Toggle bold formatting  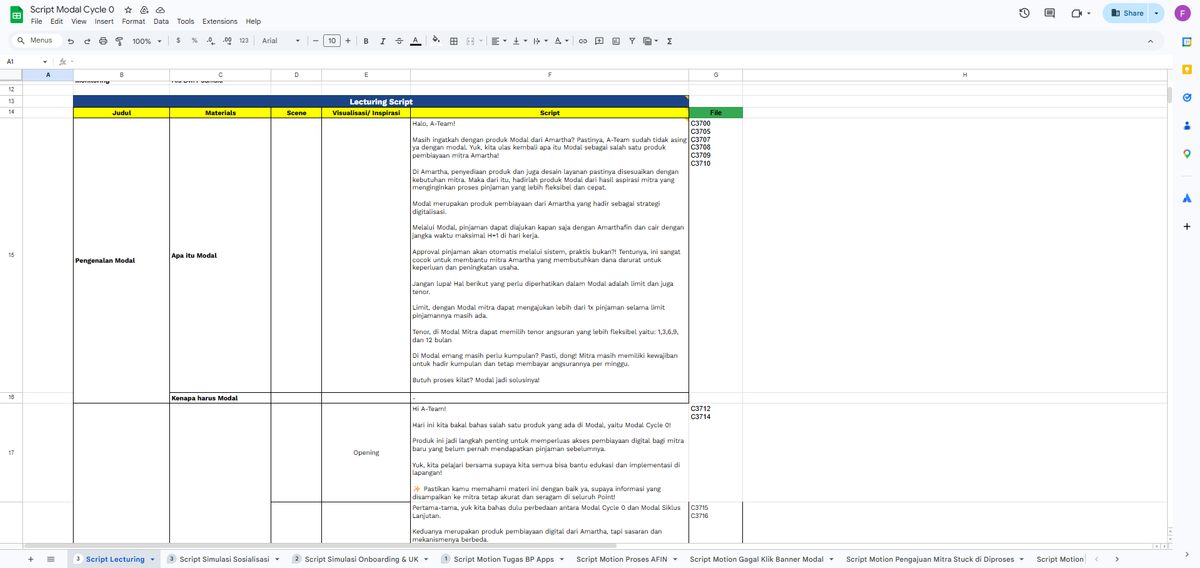point(366,41)
